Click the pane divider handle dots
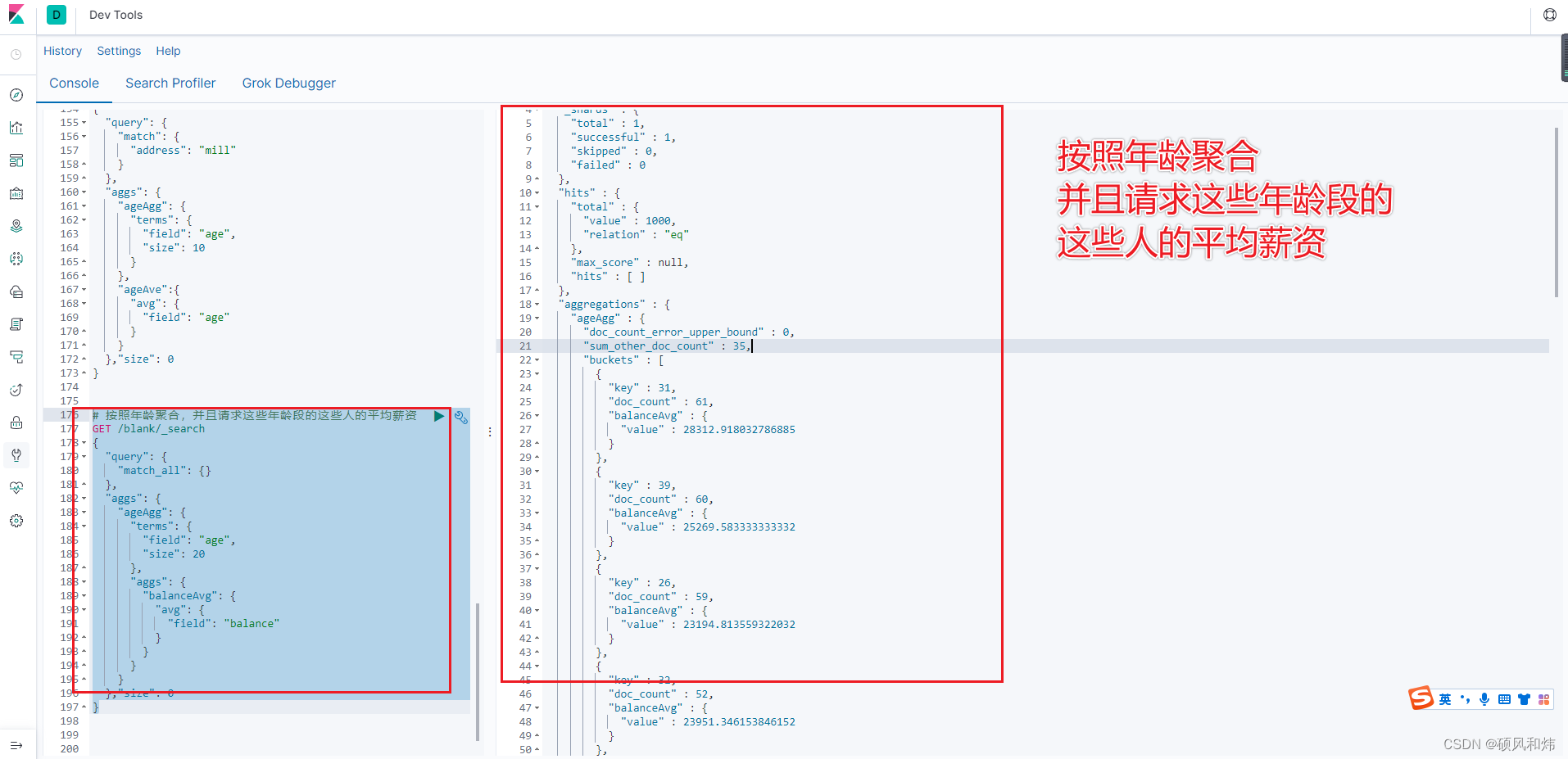 click(x=490, y=431)
